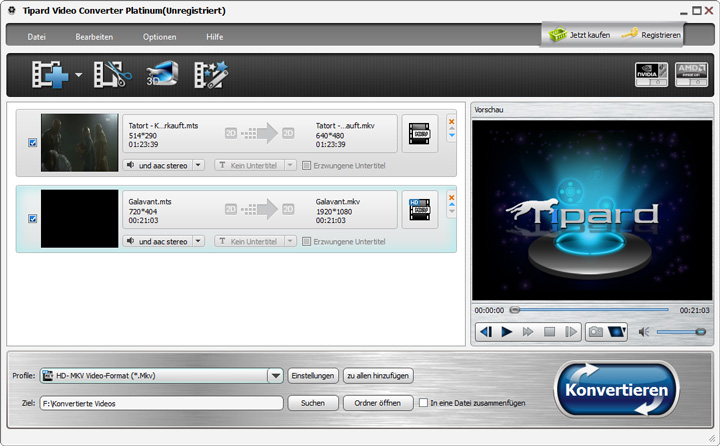Mute the preview speaker icon
The height and width of the screenshot is (446, 720).
point(644,332)
